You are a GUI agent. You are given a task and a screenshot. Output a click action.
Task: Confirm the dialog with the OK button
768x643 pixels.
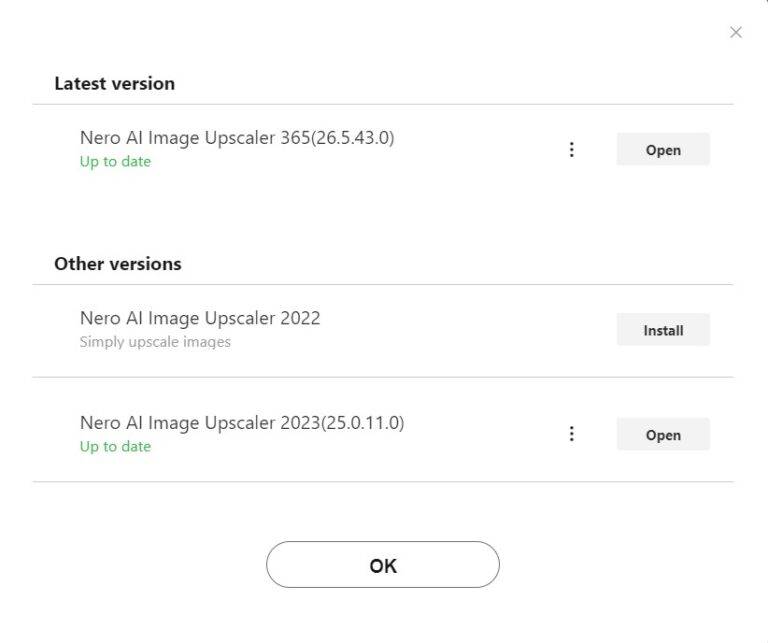382,565
